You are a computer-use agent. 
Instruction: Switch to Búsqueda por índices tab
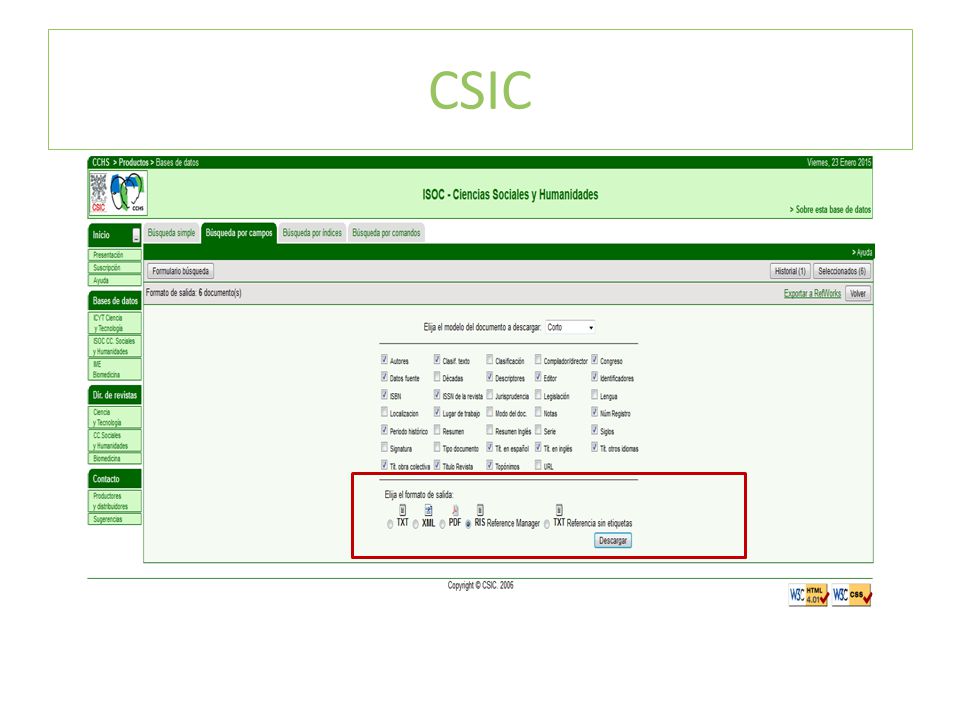click(312, 233)
